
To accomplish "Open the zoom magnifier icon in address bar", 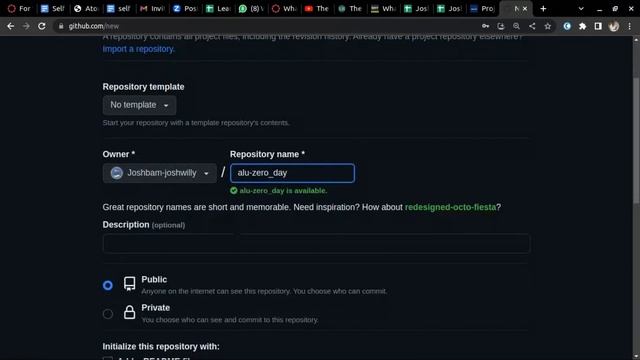I will tap(516, 26).
